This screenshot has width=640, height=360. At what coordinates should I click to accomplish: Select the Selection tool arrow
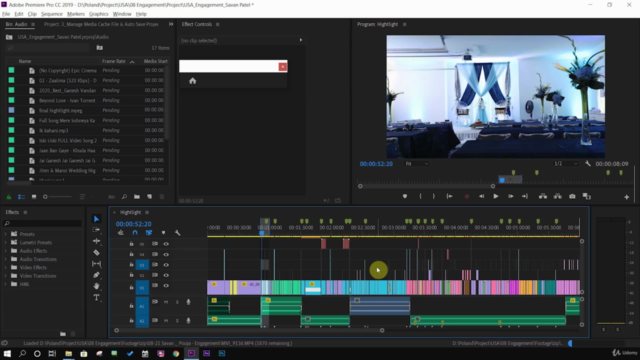(x=96, y=219)
